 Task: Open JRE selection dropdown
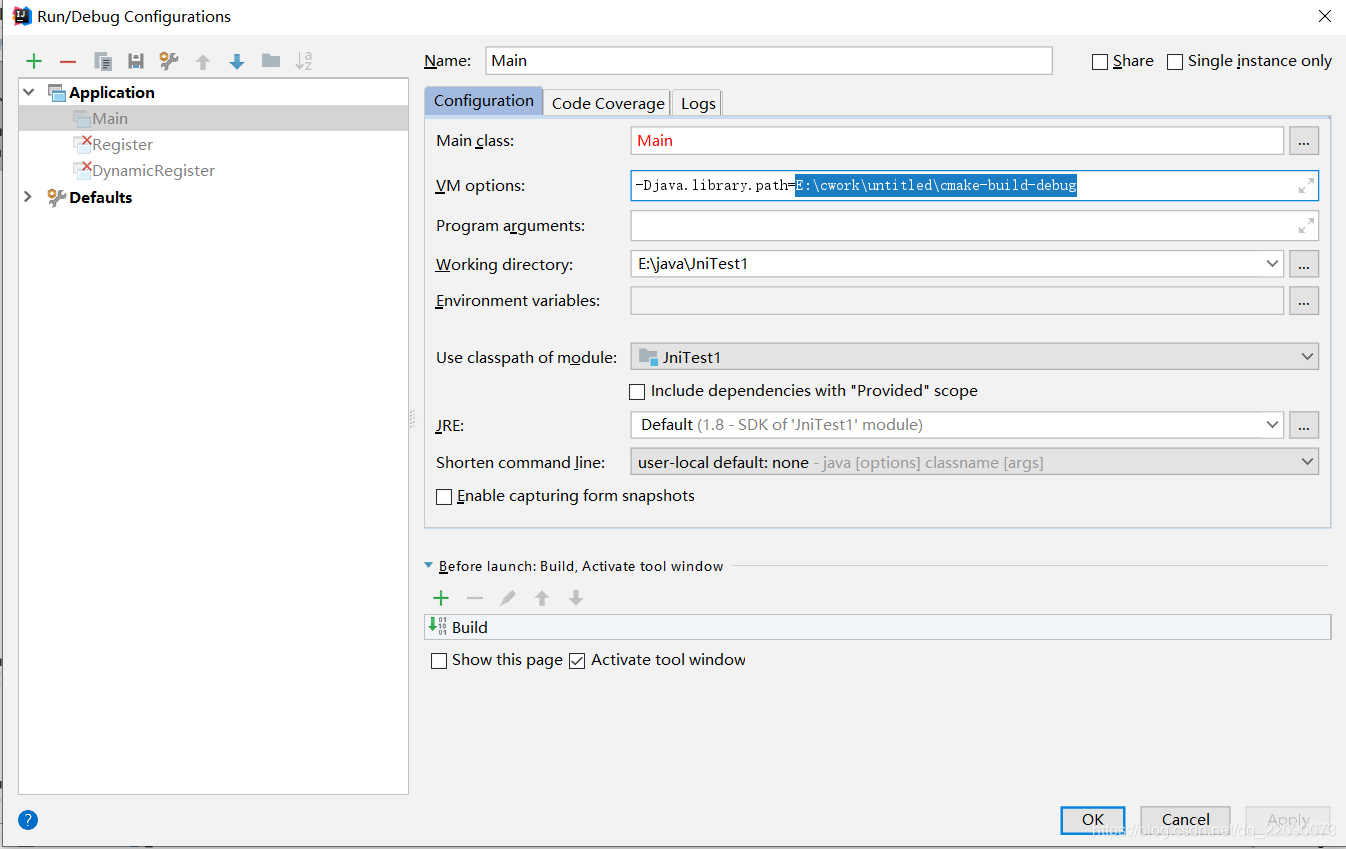[x=1272, y=425]
